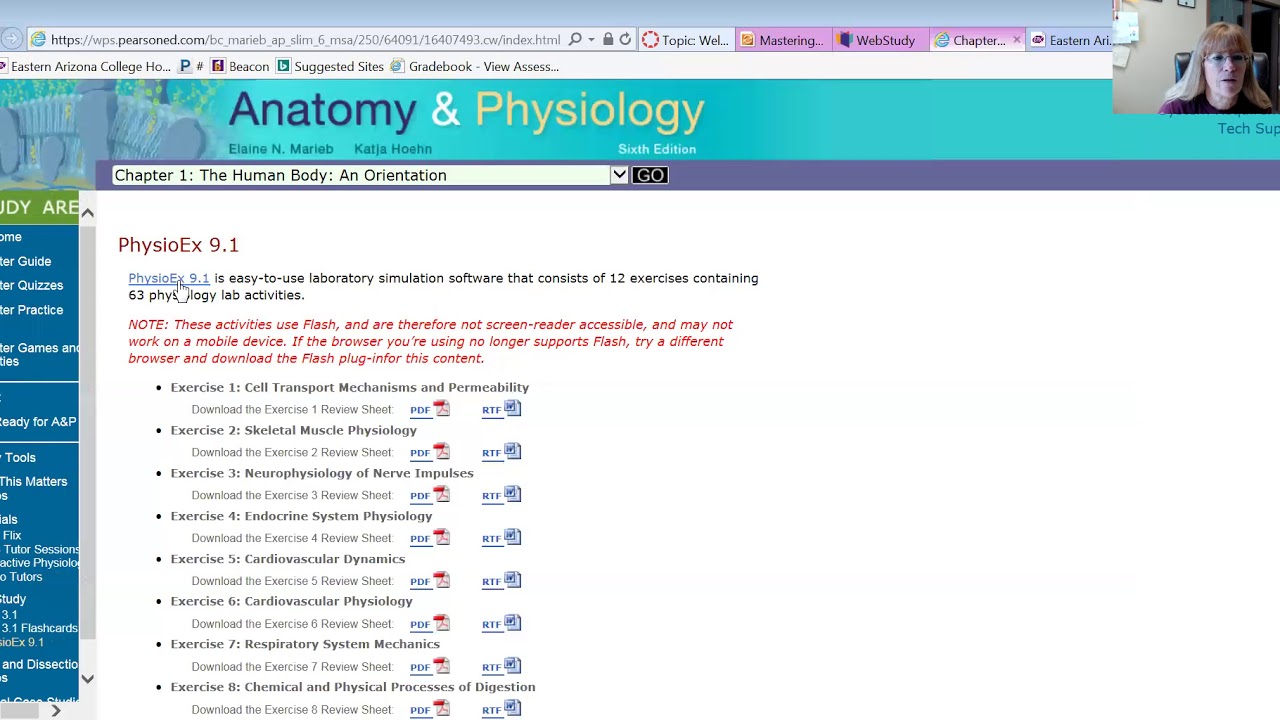The width and height of the screenshot is (1280, 720).
Task: Select PhysioEx 9.1 in sidebar
Action: click(22, 642)
